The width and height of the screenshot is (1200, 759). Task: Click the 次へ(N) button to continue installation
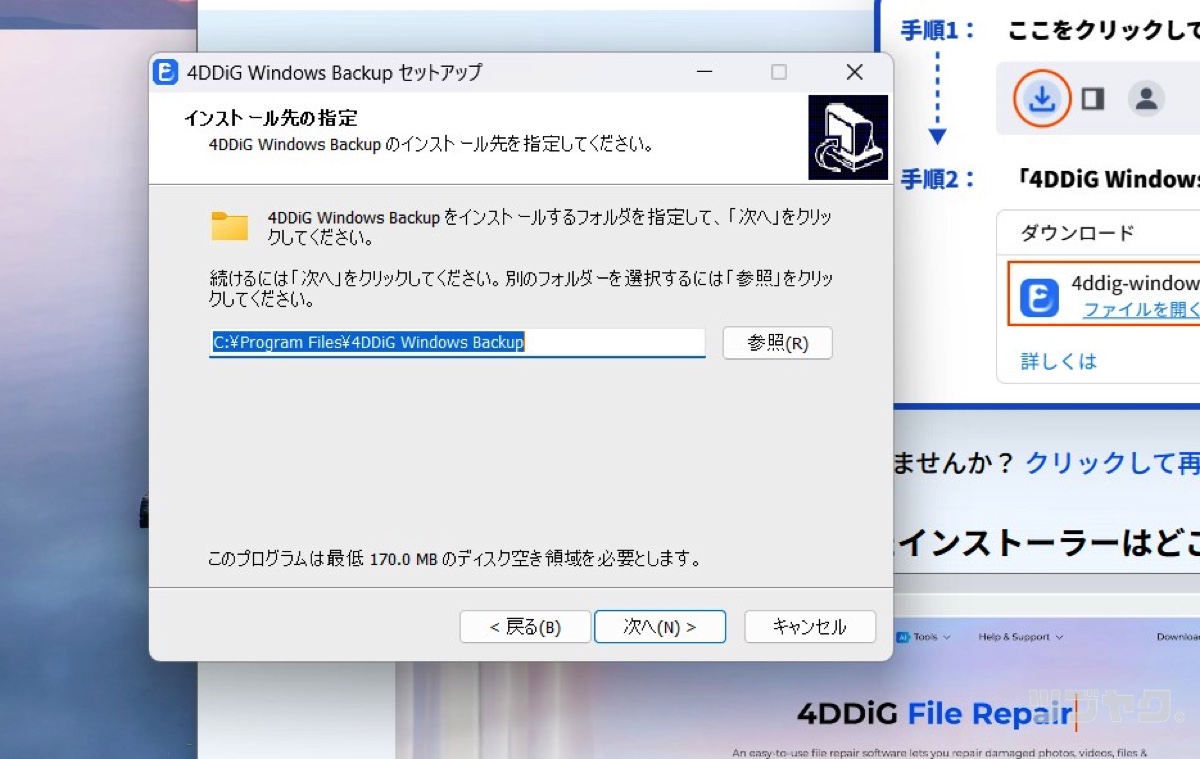[660, 627]
